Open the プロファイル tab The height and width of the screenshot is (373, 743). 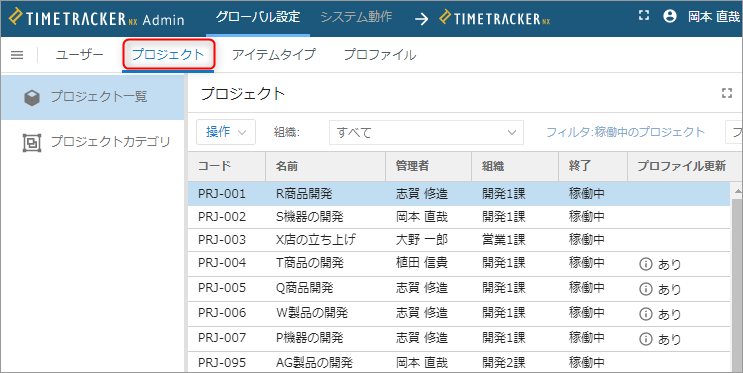tap(380, 55)
